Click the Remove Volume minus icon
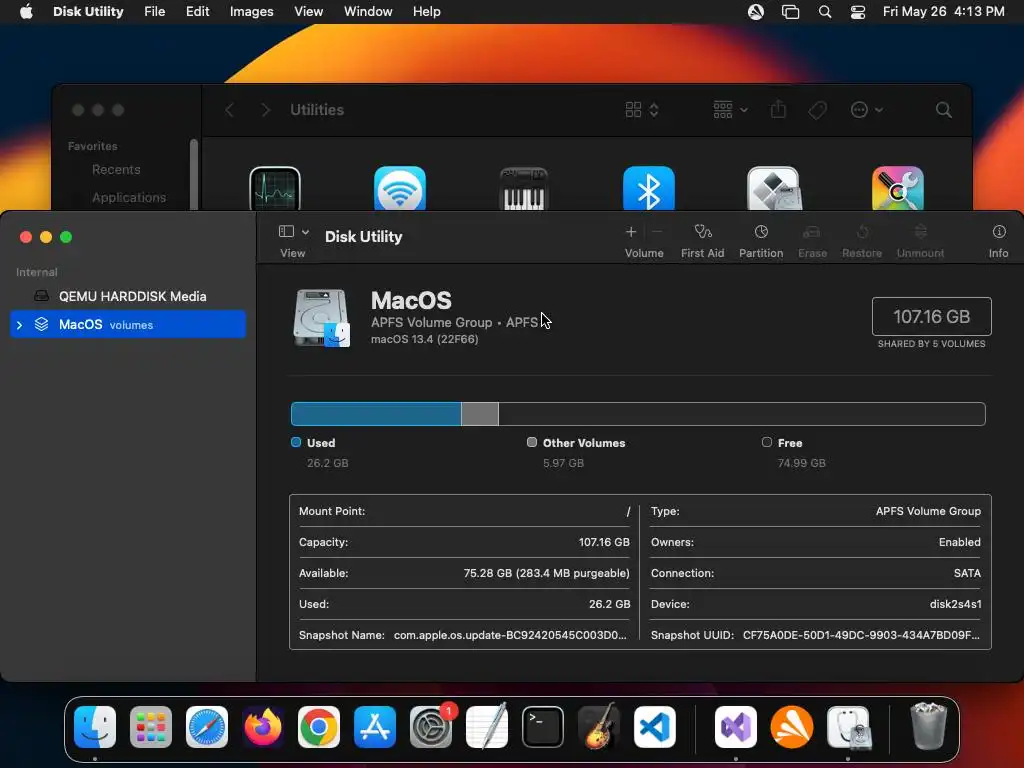 coord(657,232)
